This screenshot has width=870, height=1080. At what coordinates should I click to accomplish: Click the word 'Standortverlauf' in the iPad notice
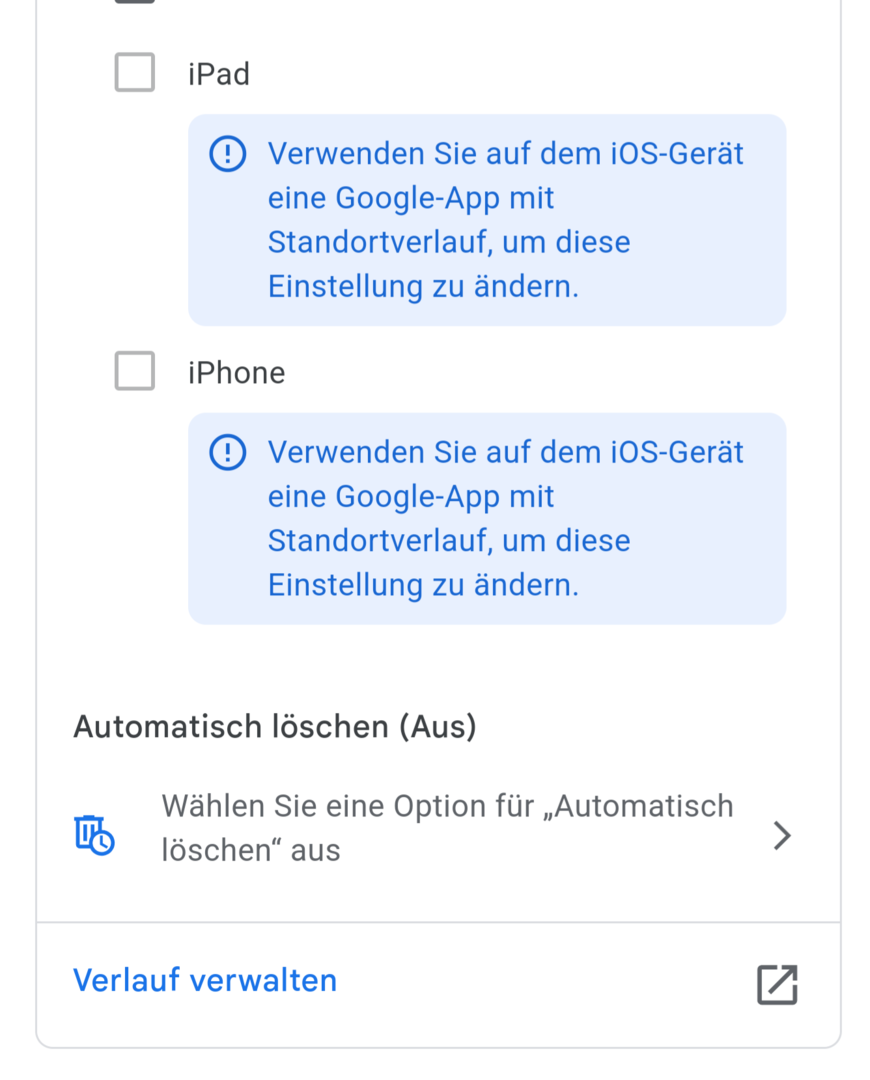click(378, 243)
